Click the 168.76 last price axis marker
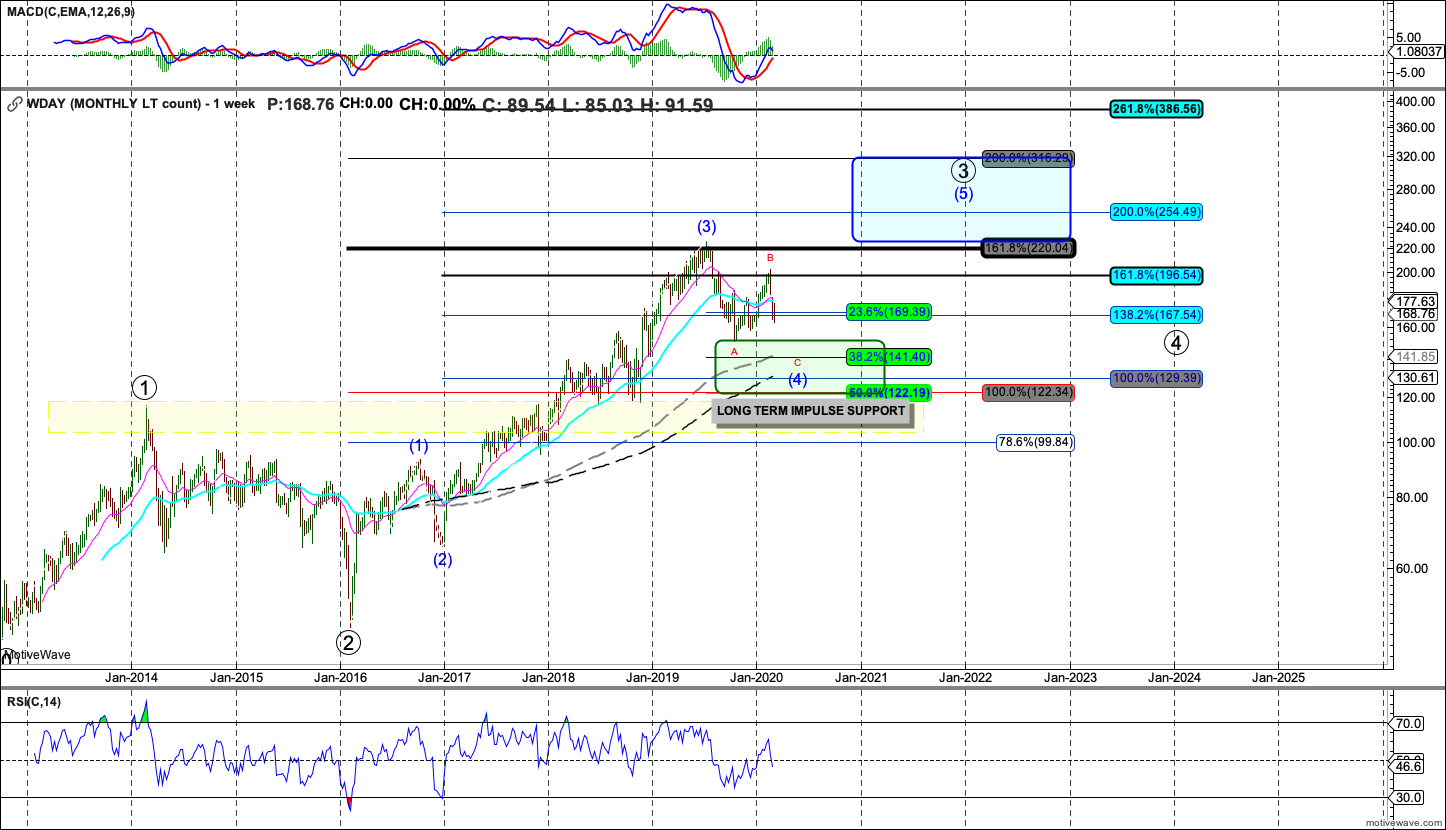 (1417, 313)
